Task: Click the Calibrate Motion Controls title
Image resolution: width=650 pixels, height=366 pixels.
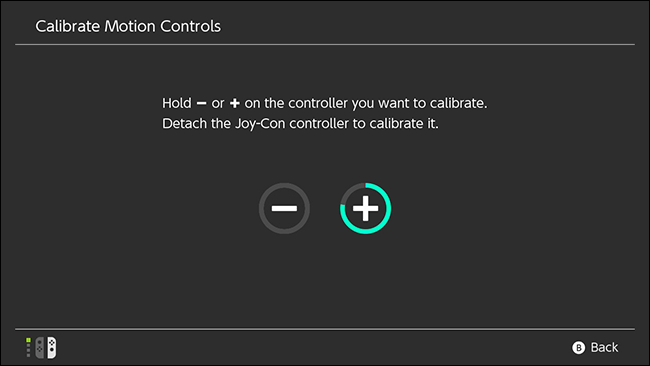Action: pyautogui.click(x=128, y=26)
